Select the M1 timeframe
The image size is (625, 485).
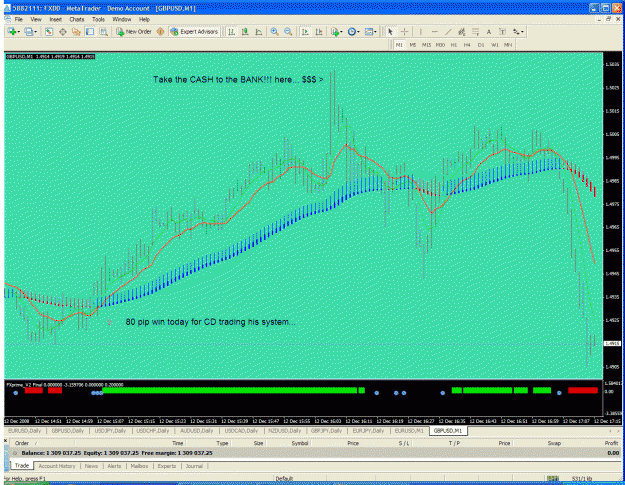pos(399,45)
